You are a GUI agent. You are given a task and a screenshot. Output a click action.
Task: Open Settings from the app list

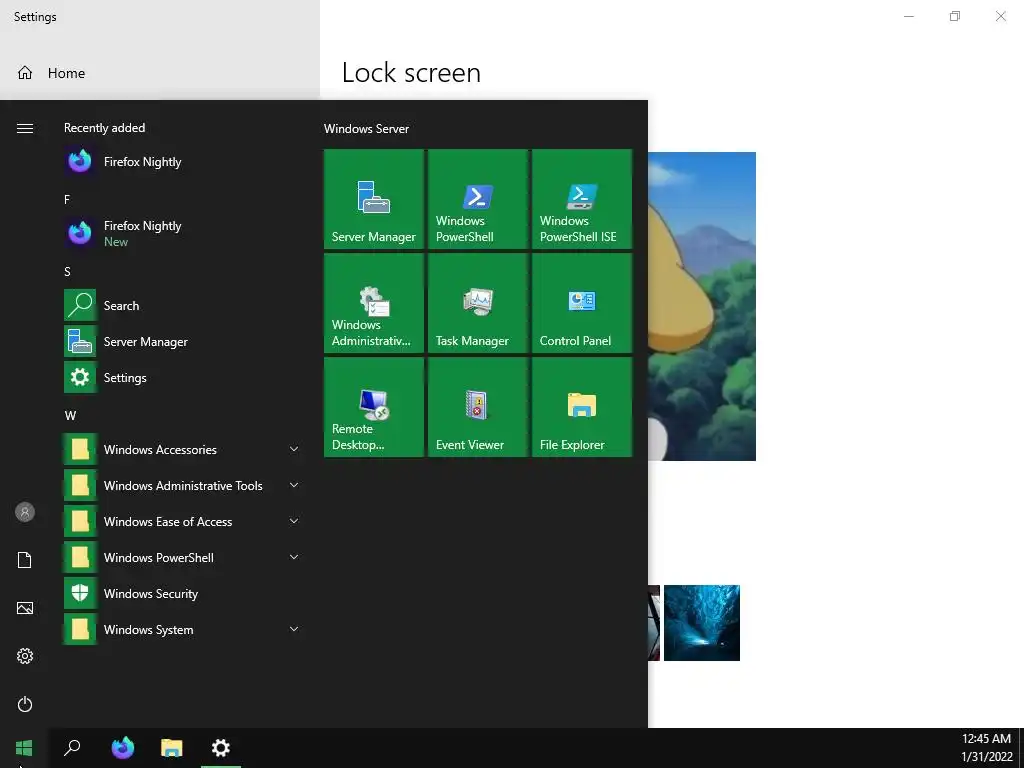click(183, 377)
